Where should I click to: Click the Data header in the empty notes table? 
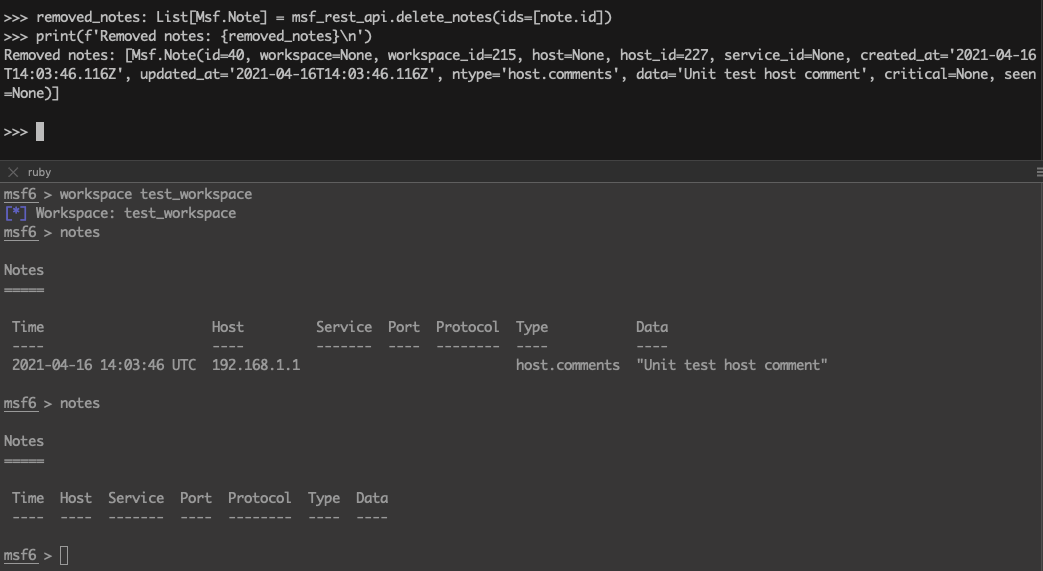pos(372,498)
